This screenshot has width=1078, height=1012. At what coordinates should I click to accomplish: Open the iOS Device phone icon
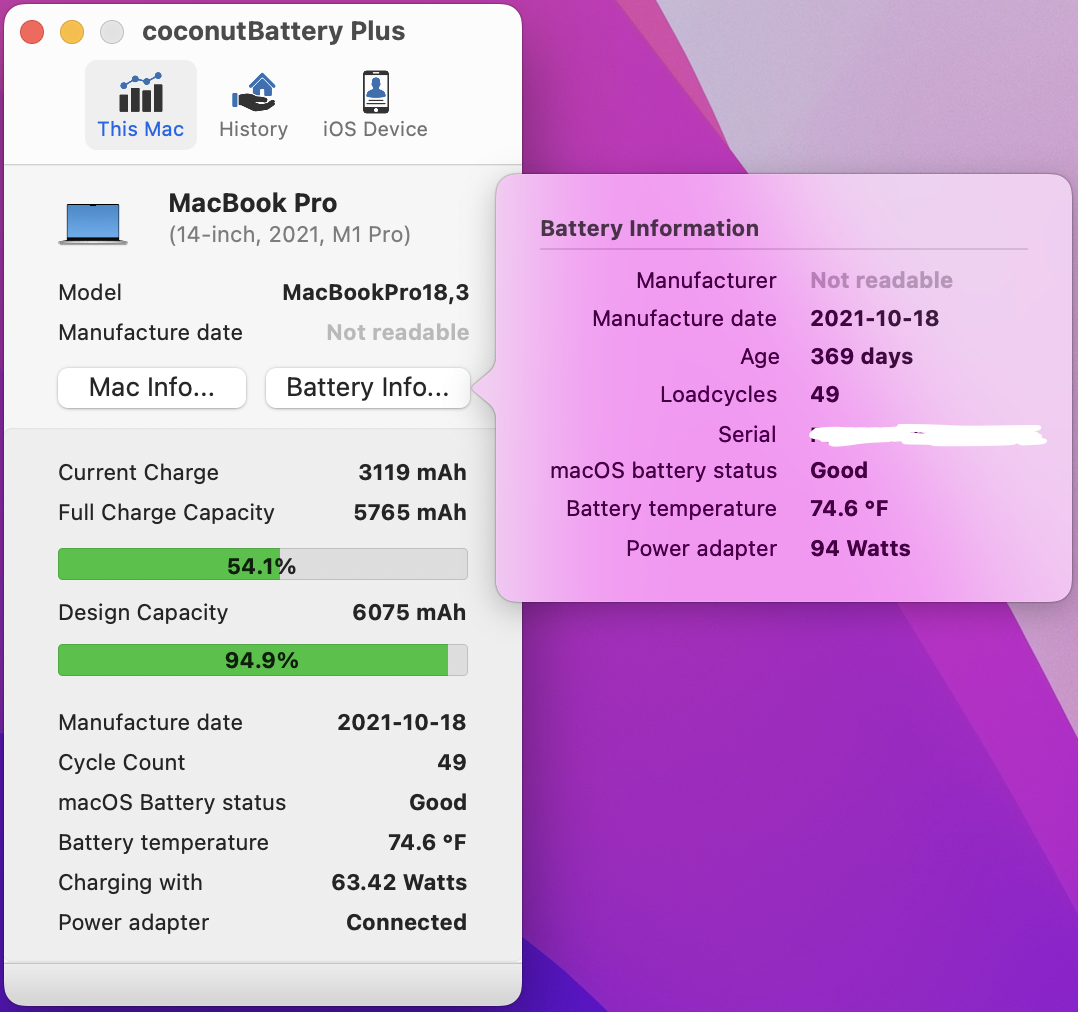[x=375, y=91]
